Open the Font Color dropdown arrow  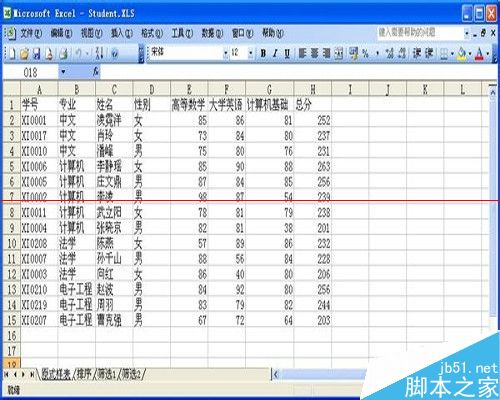point(488,53)
